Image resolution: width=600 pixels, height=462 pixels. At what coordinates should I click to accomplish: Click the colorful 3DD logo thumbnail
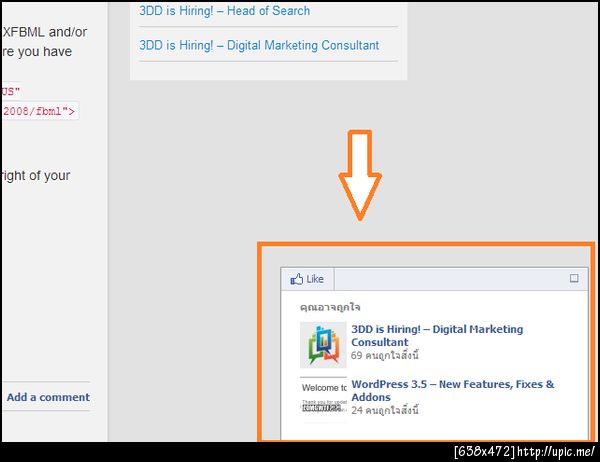coord(323,344)
